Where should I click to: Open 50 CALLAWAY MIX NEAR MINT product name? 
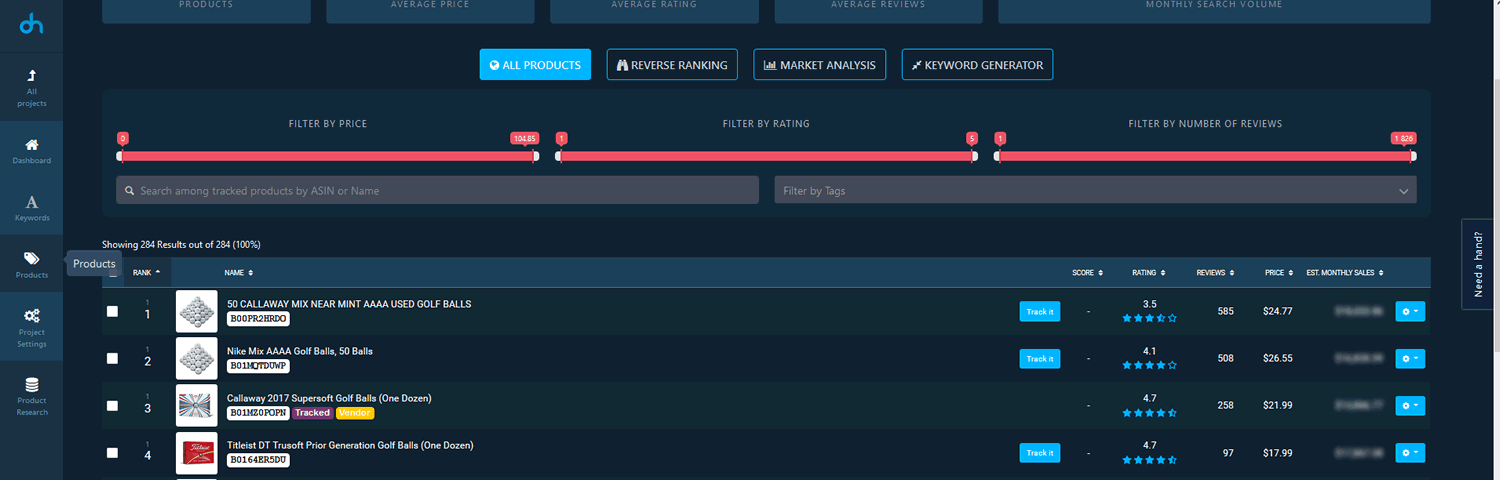(349, 304)
